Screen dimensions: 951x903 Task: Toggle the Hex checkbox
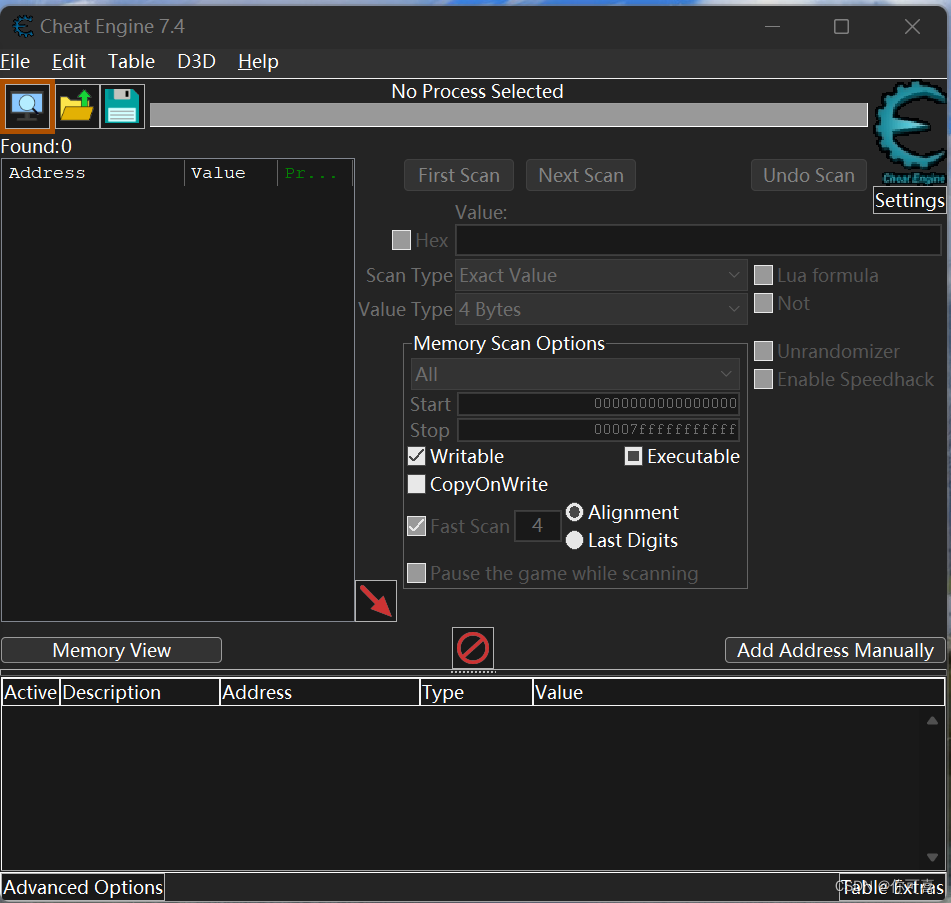pos(402,240)
